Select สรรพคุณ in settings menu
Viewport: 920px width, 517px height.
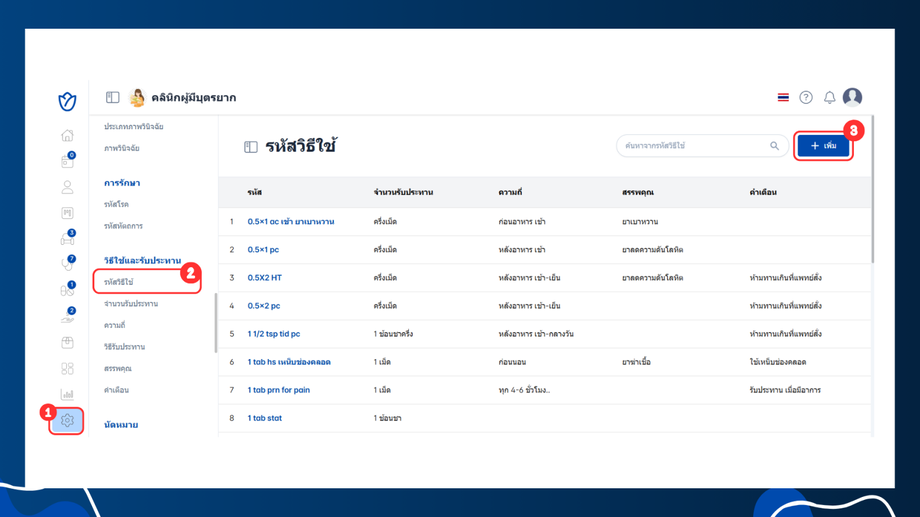pyautogui.click(x=118, y=369)
